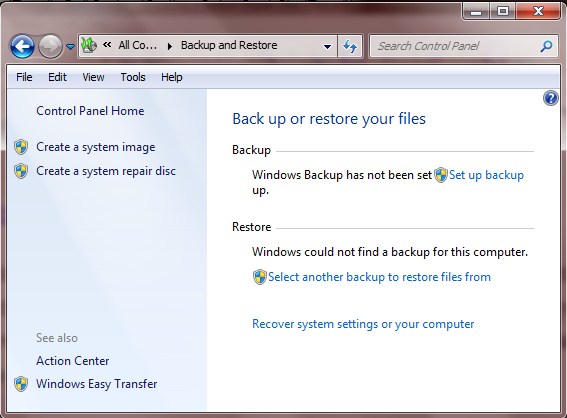Click the Control Panel address bar icon
This screenshot has height=418, width=567.
89,46
